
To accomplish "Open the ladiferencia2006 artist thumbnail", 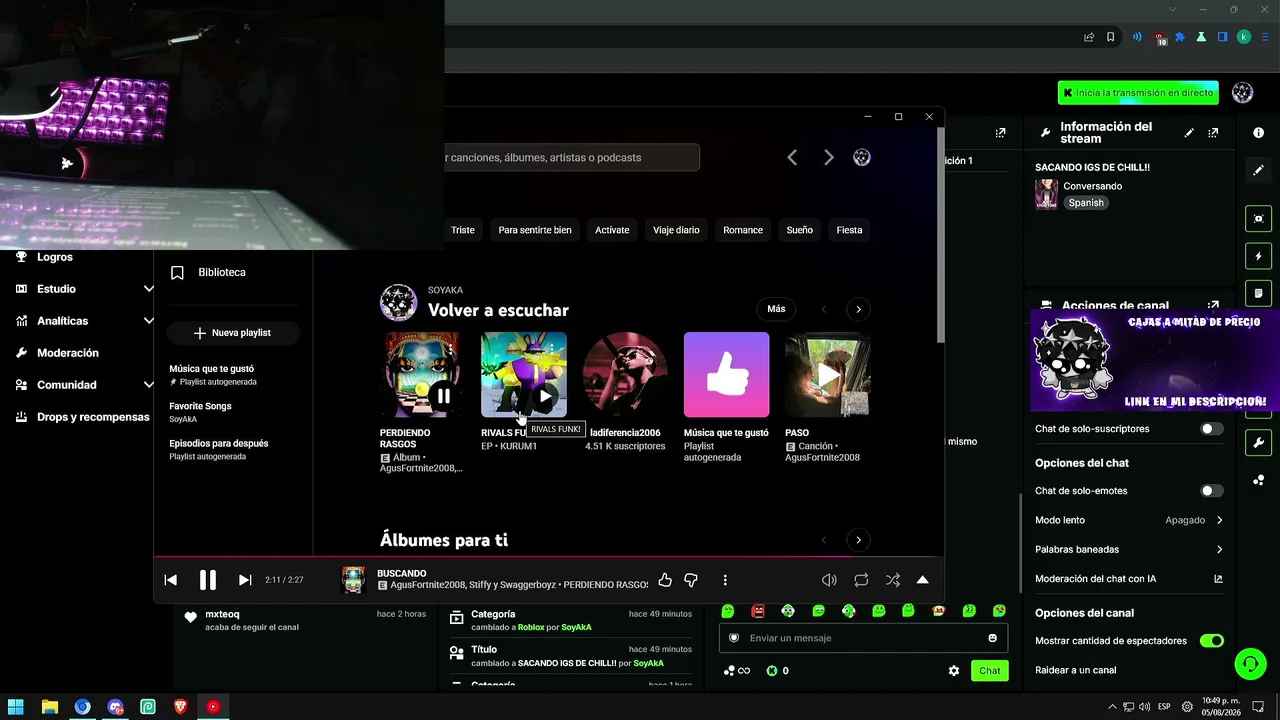I will pos(625,375).
